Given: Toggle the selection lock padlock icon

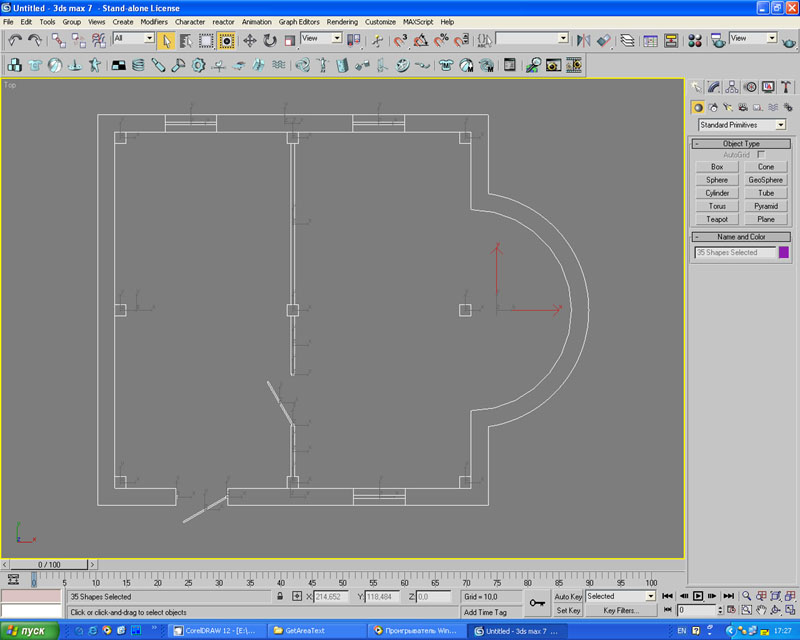Looking at the screenshot, I should pyautogui.click(x=280, y=596).
